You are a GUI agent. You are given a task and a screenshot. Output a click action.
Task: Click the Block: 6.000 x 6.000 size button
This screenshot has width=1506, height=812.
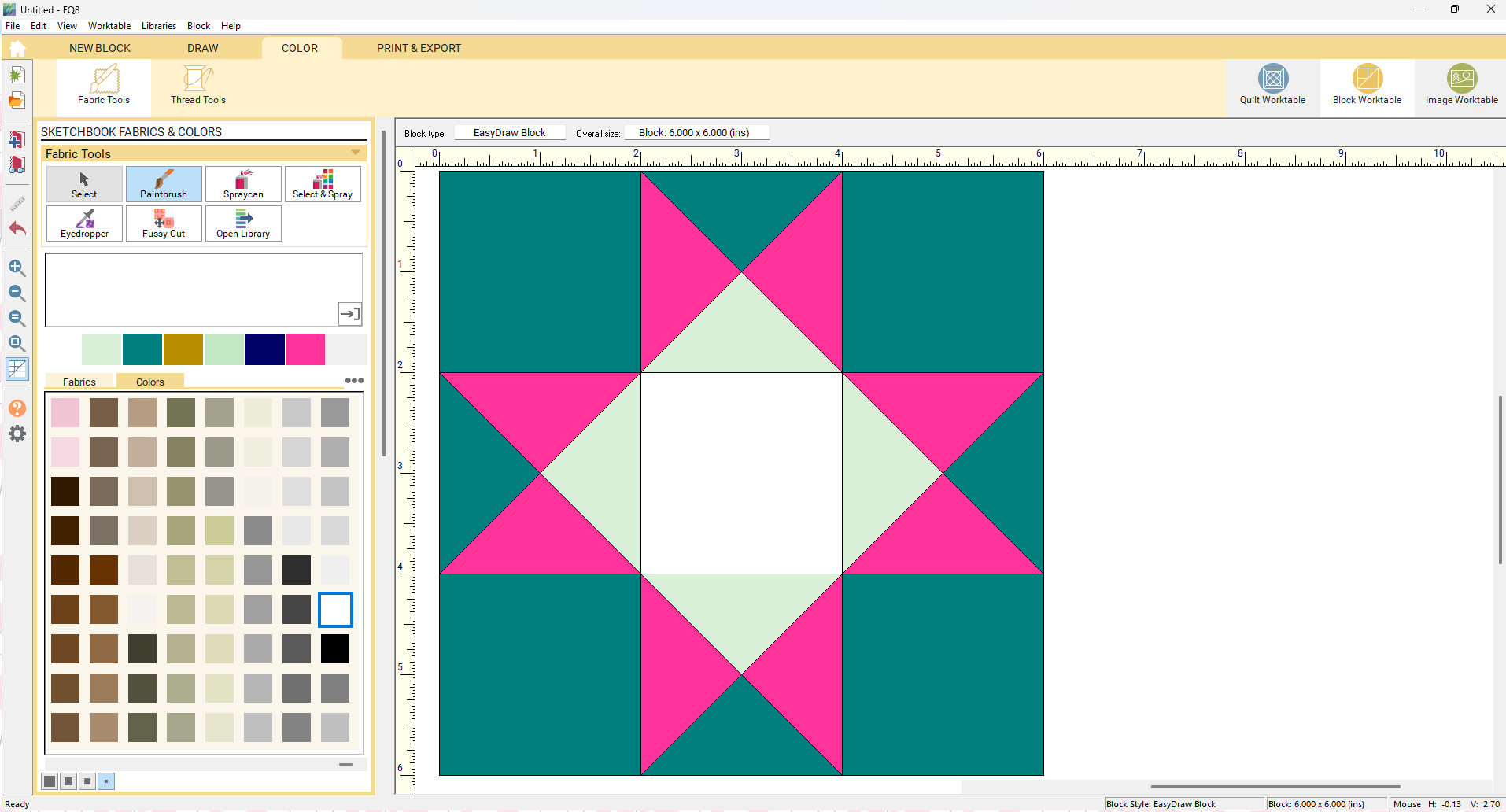pos(697,131)
